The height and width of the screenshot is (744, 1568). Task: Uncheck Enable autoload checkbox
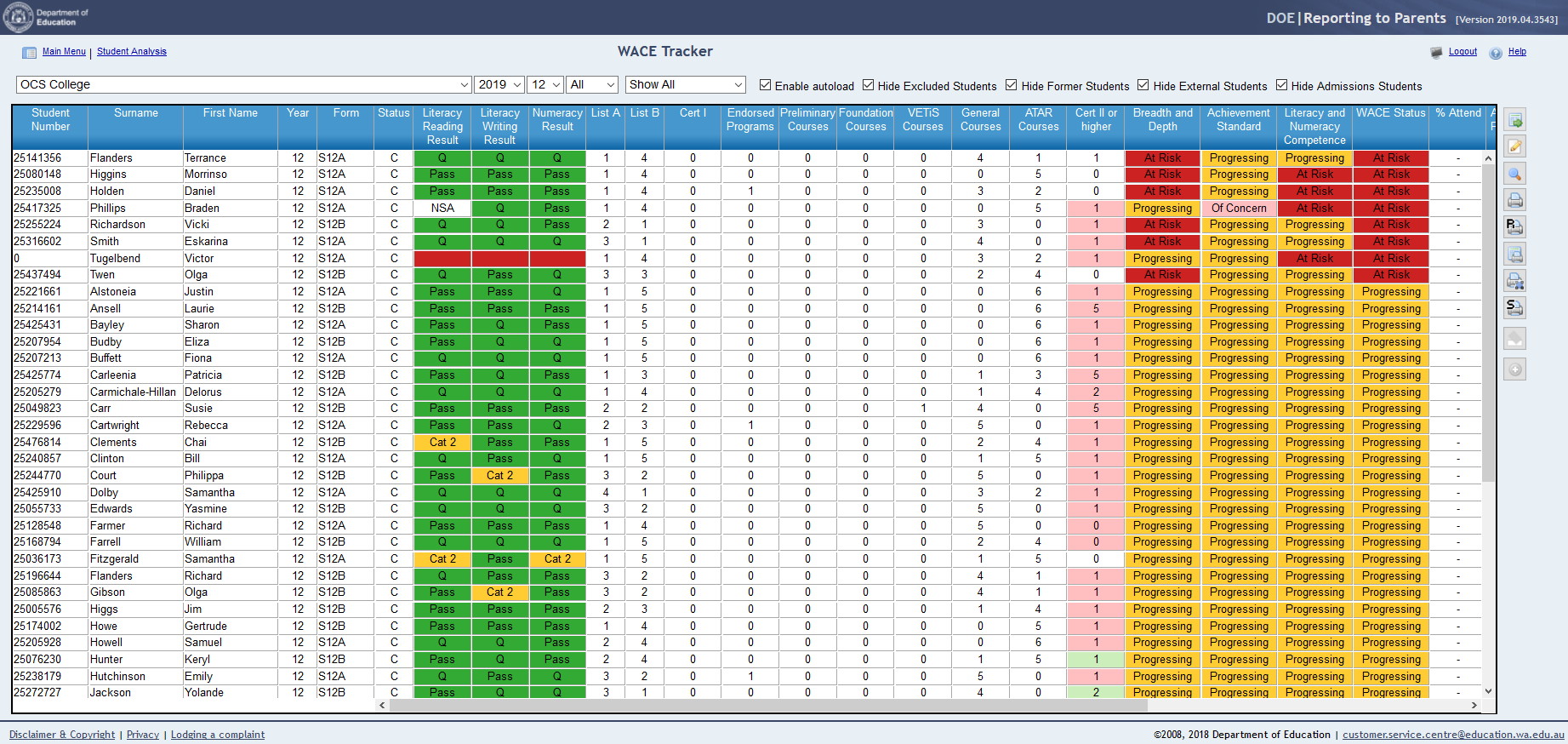click(x=766, y=85)
